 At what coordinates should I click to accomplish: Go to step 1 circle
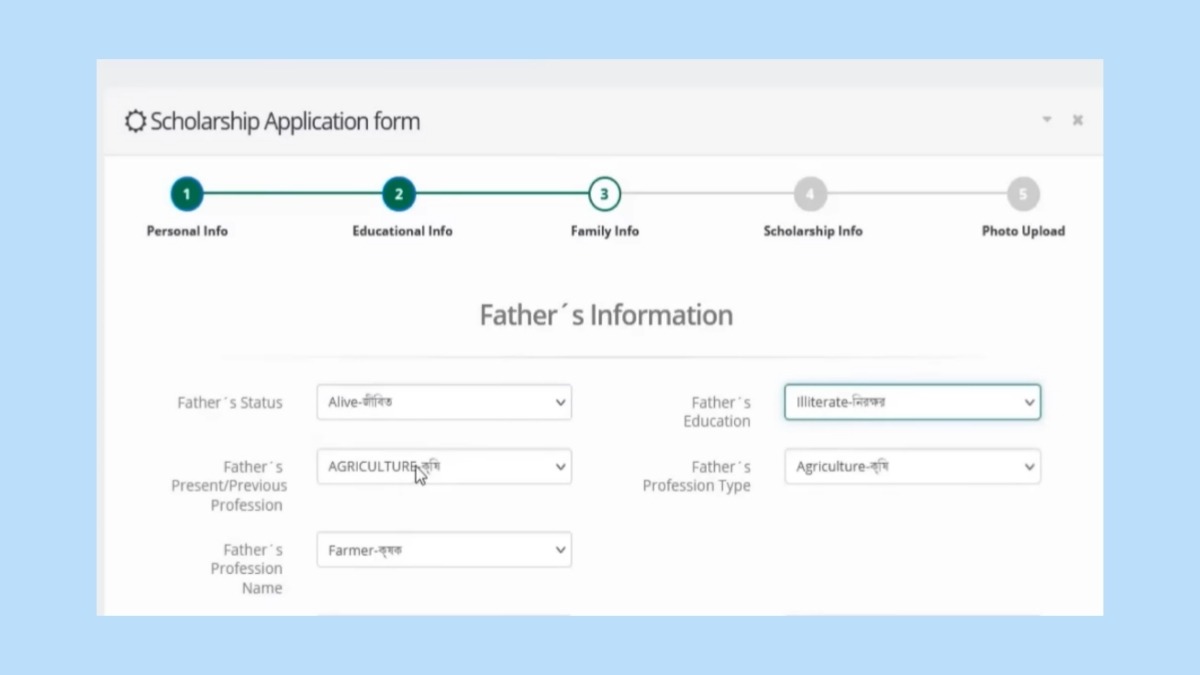coord(187,194)
